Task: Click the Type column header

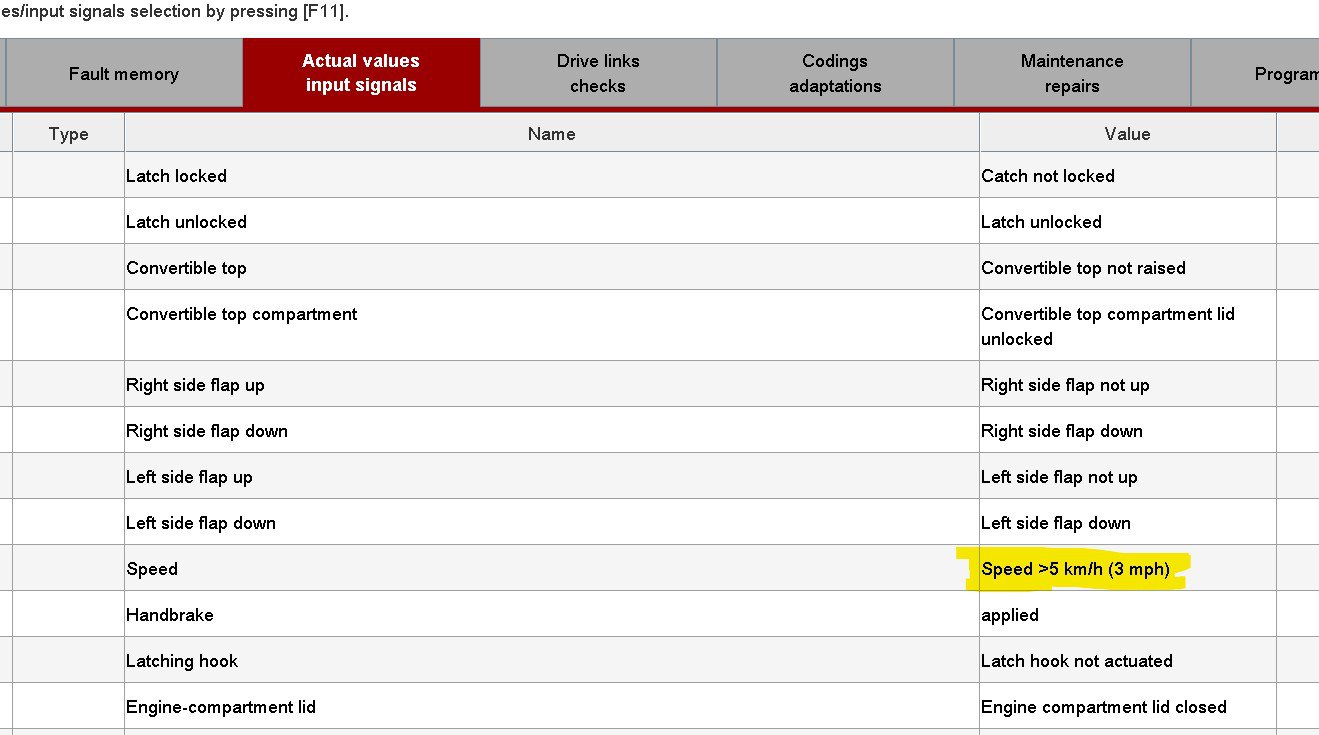Action: [x=68, y=134]
